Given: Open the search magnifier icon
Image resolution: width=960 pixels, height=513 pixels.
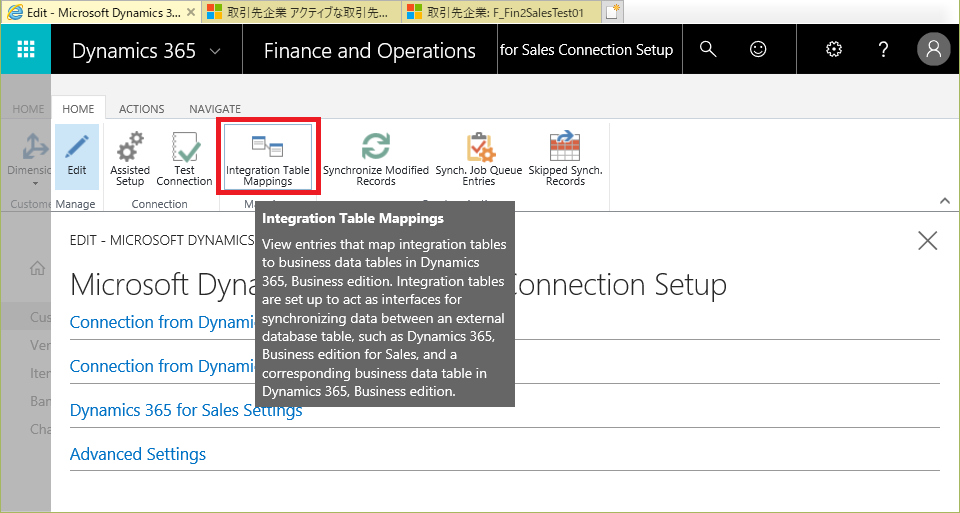Looking at the screenshot, I should 708,49.
